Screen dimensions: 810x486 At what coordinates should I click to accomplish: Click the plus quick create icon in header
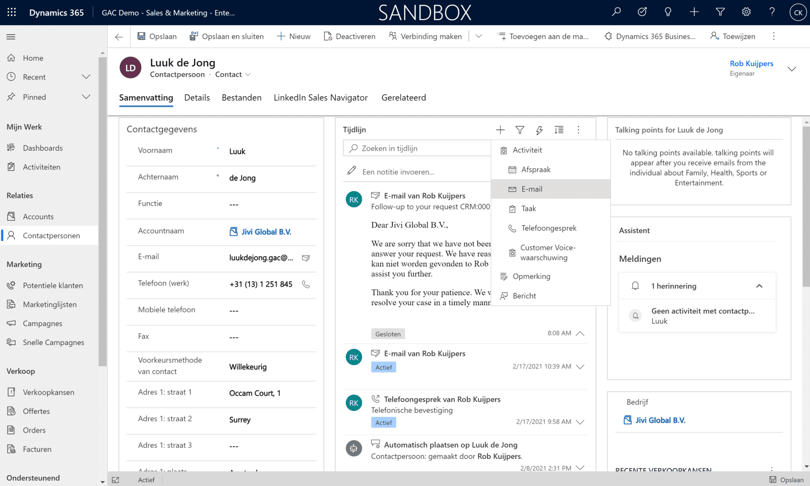(x=694, y=12)
